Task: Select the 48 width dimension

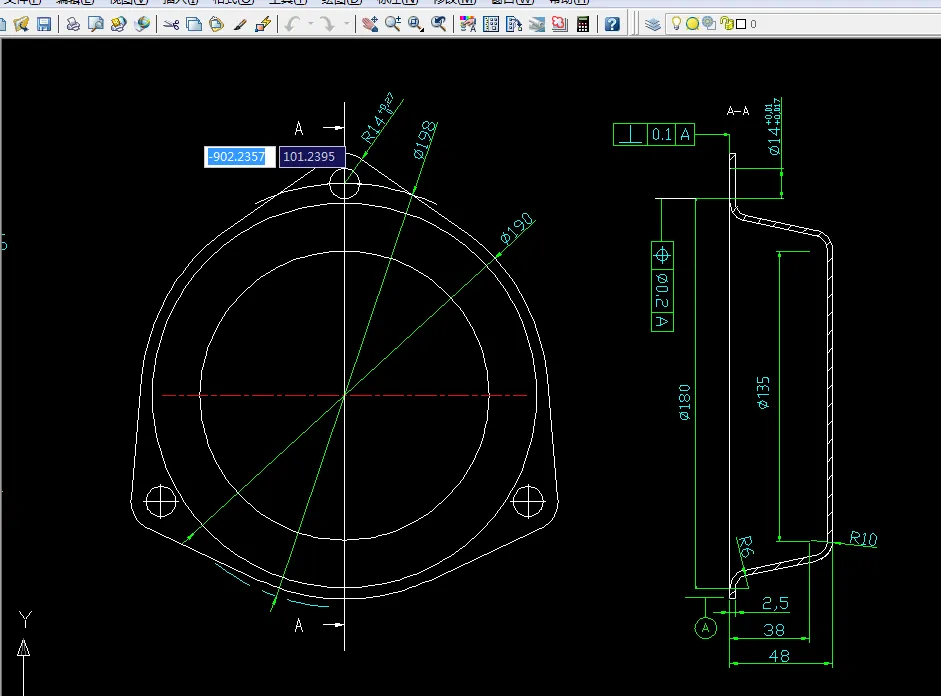Action: pos(779,656)
